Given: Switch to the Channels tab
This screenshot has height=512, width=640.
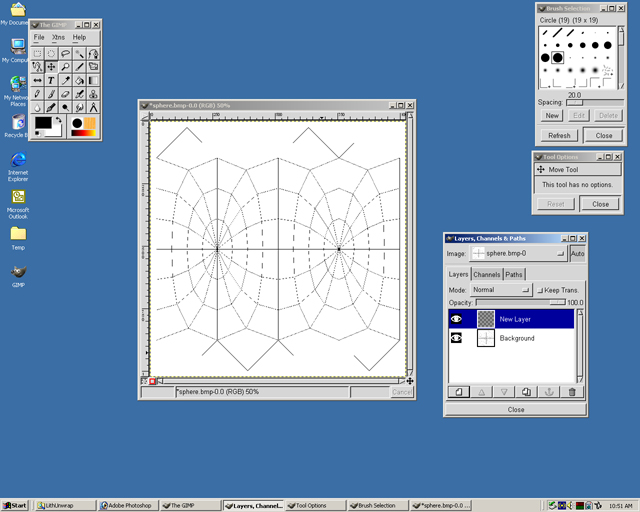Looking at the screenshot, I should pyautogui.click(x=487, y=275).
